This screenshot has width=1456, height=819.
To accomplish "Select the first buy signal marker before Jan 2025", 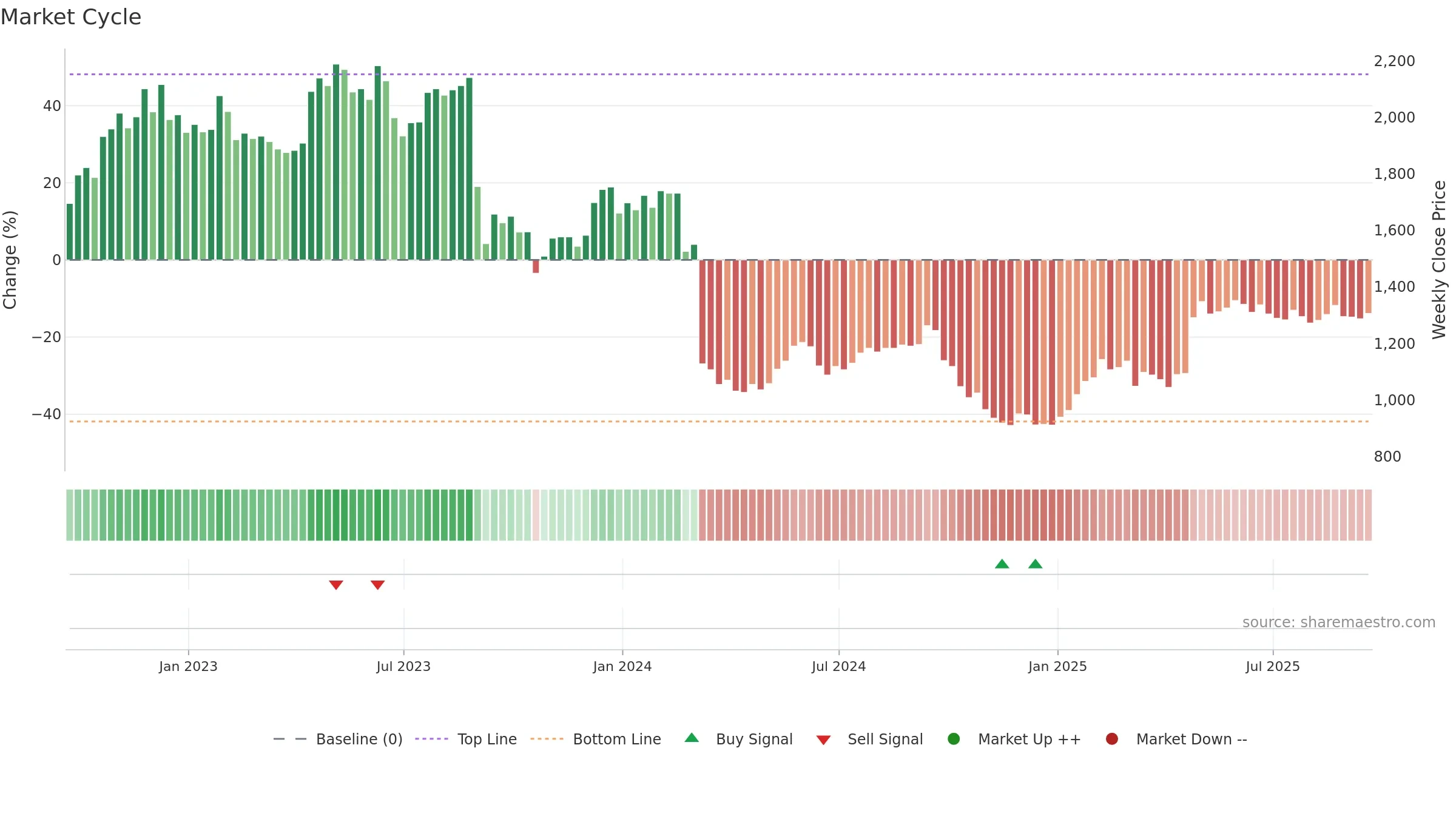I will 1002,564.
